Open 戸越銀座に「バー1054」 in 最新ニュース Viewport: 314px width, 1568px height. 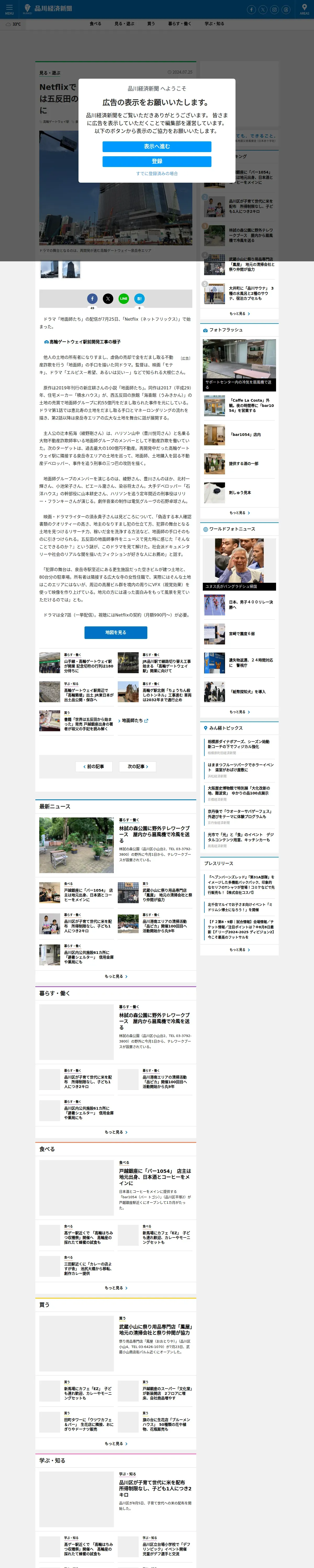tap(76, 893)
